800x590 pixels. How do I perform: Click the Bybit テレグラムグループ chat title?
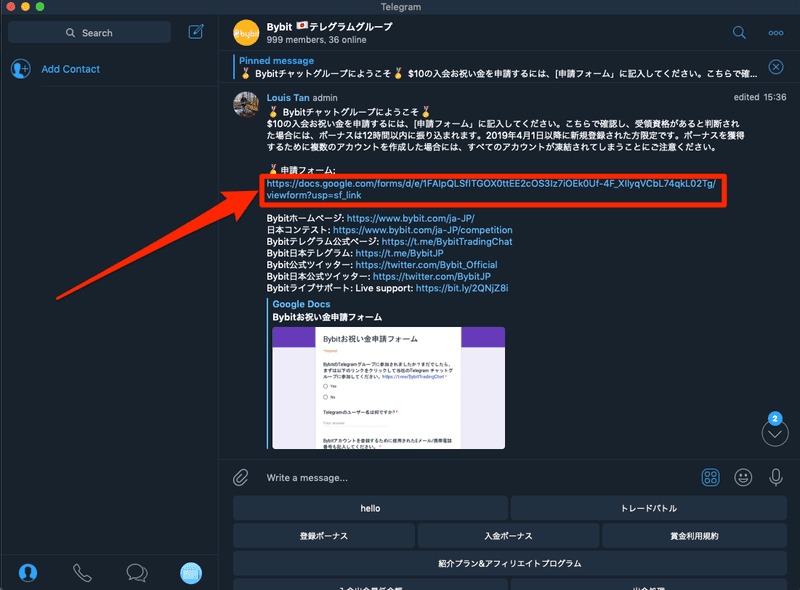(x=330, y=27)
